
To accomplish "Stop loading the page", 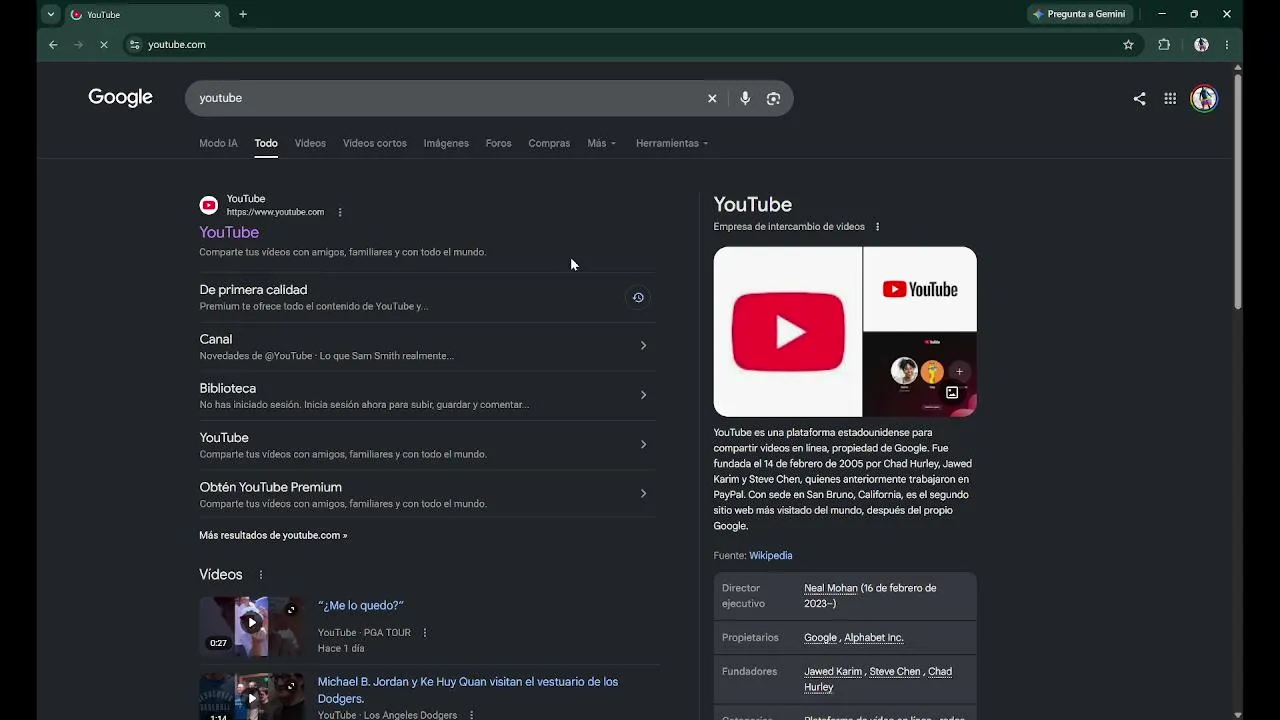I will [104, 45].
